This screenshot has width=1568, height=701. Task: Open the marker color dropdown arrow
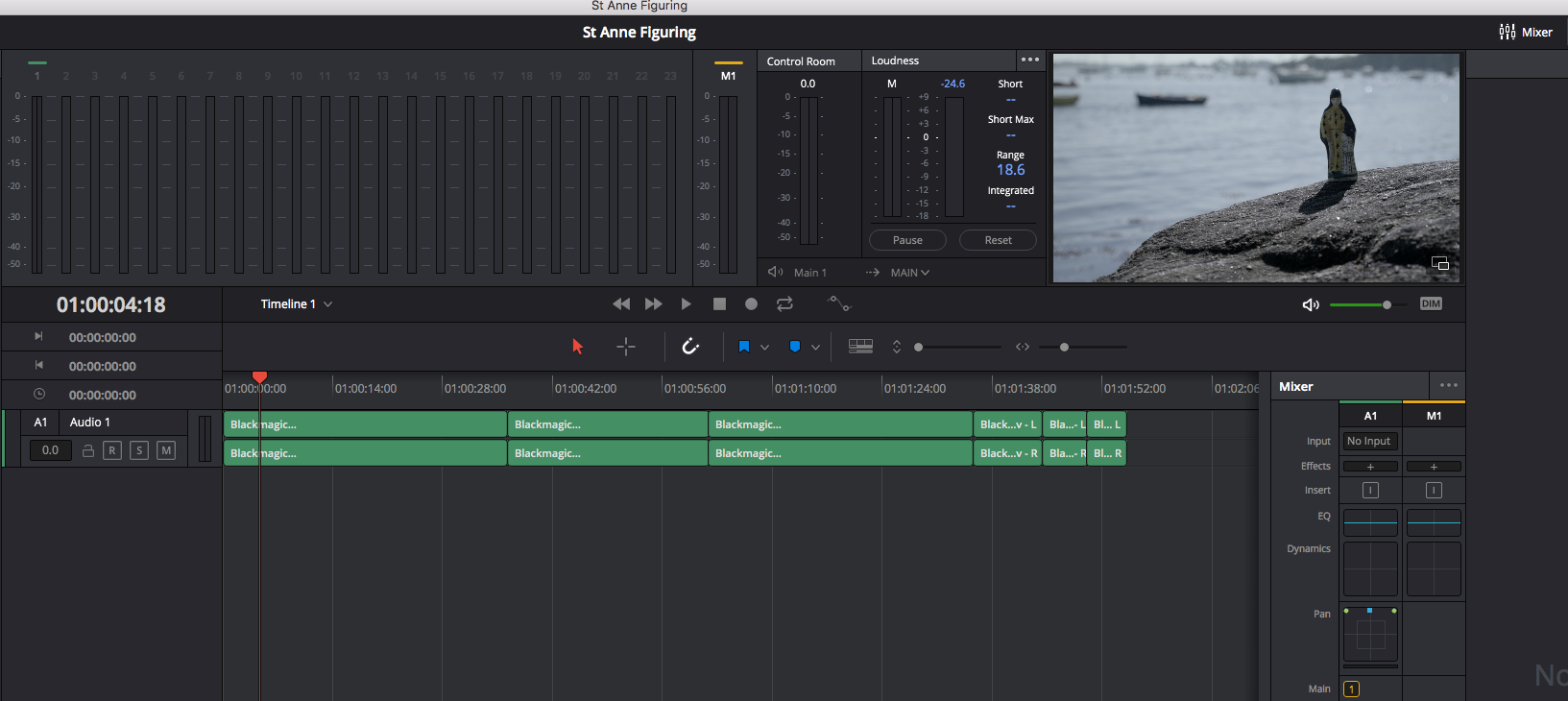coord(815,348)
